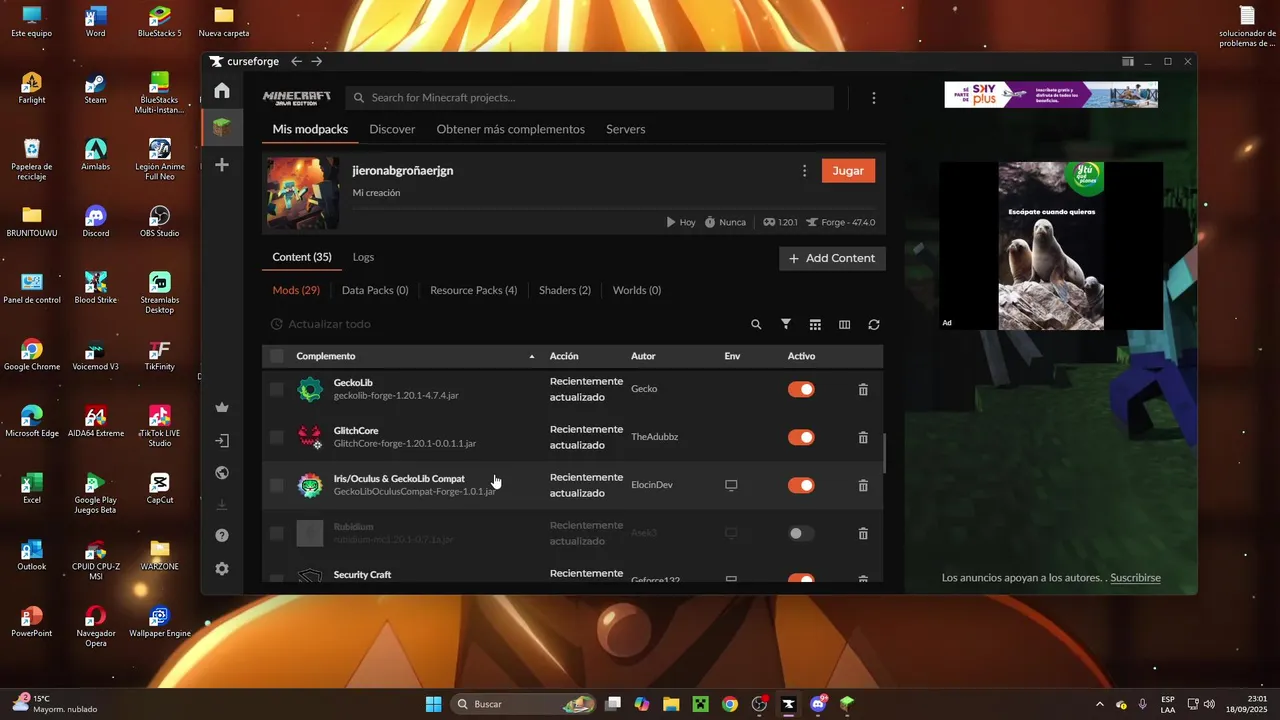
Task: Delete the Rubidium mod with trash icon
Action: [x=863, y=534]
